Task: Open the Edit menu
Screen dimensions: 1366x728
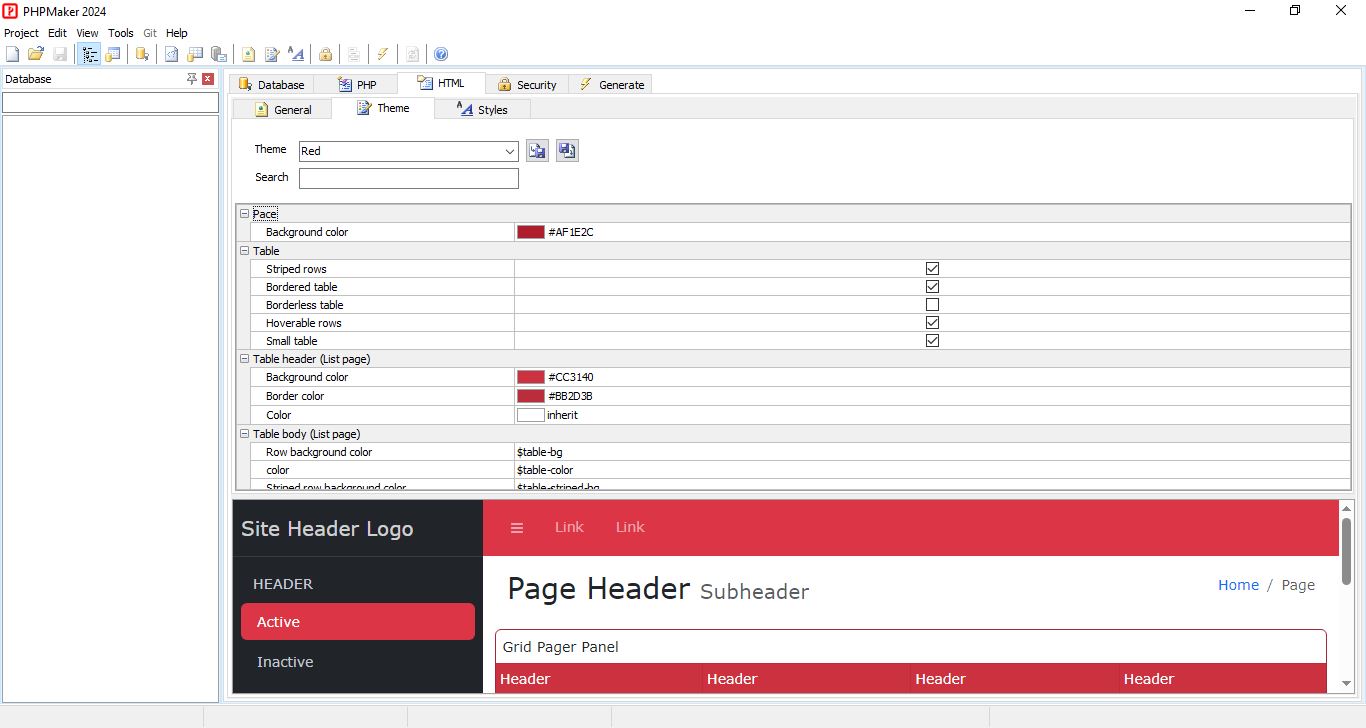Action: pos(57,33)
